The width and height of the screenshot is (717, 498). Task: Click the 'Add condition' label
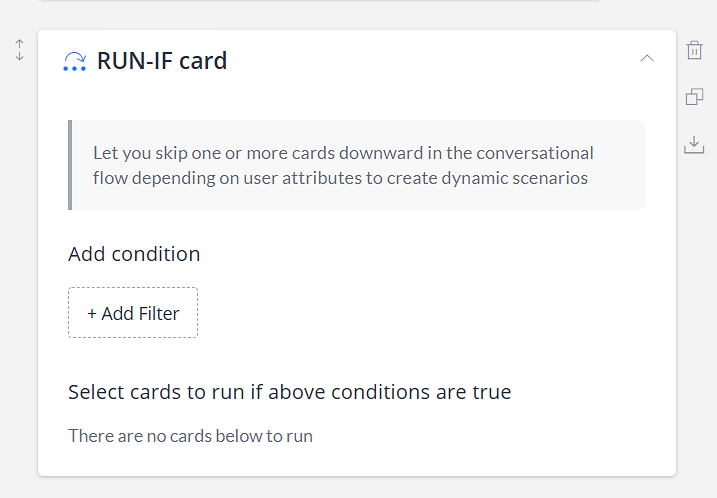tap(134, 254)
